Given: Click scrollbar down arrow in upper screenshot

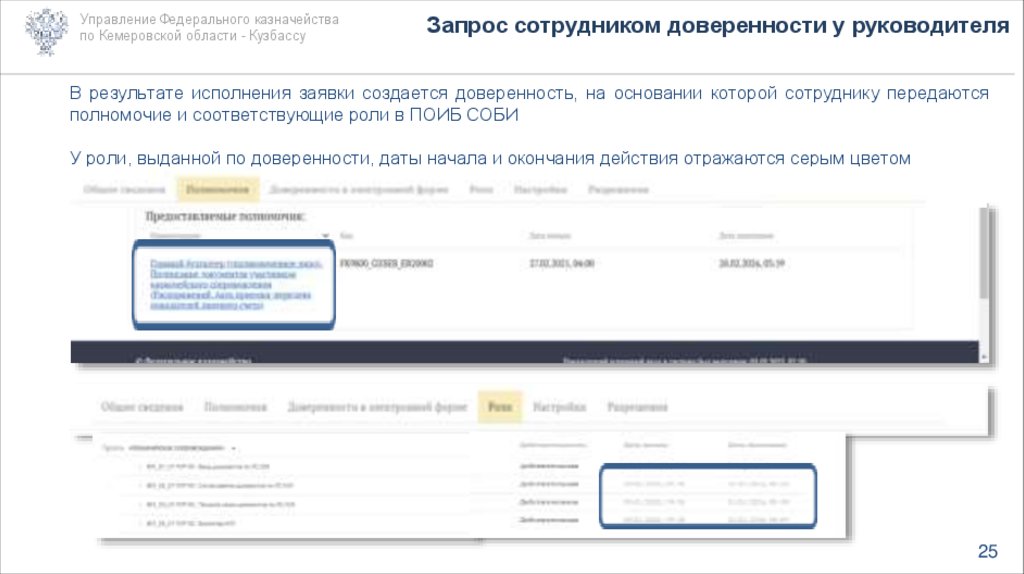Looking at the screenshot, I should click(984, 357).
